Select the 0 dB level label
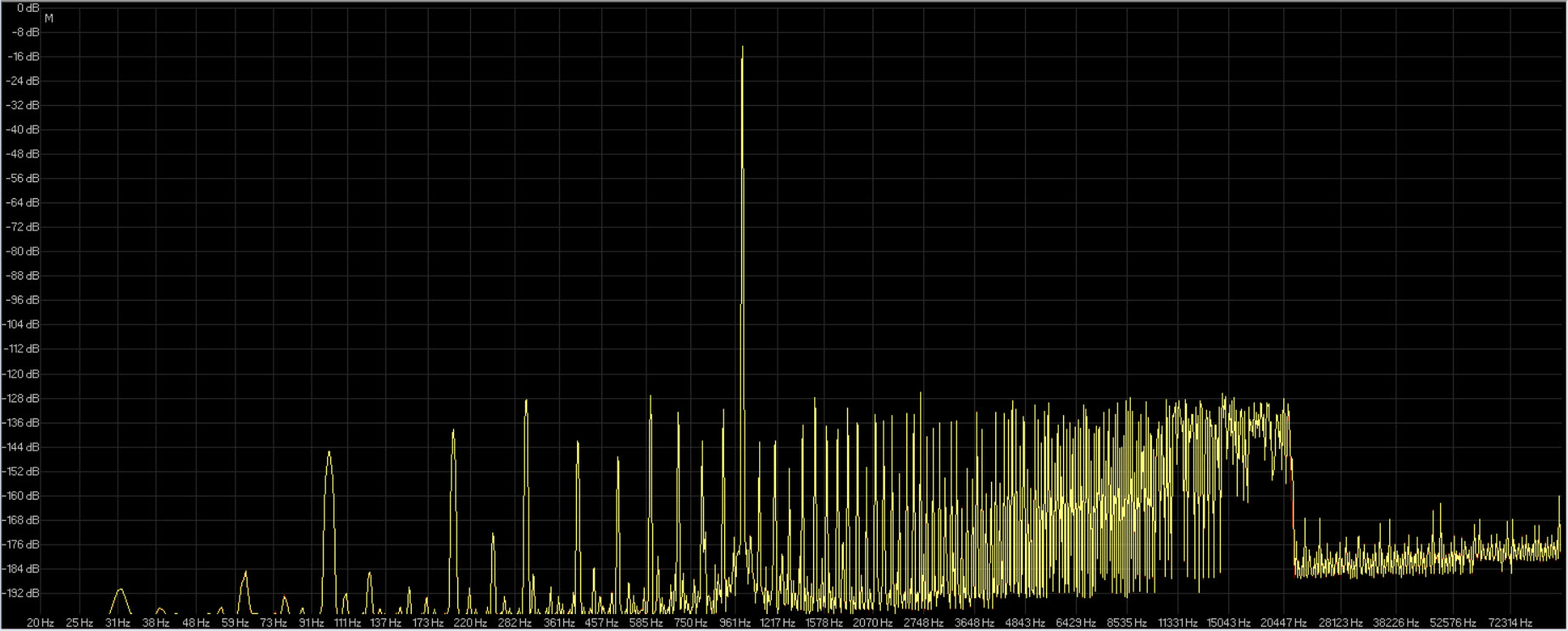 [29, 8]
